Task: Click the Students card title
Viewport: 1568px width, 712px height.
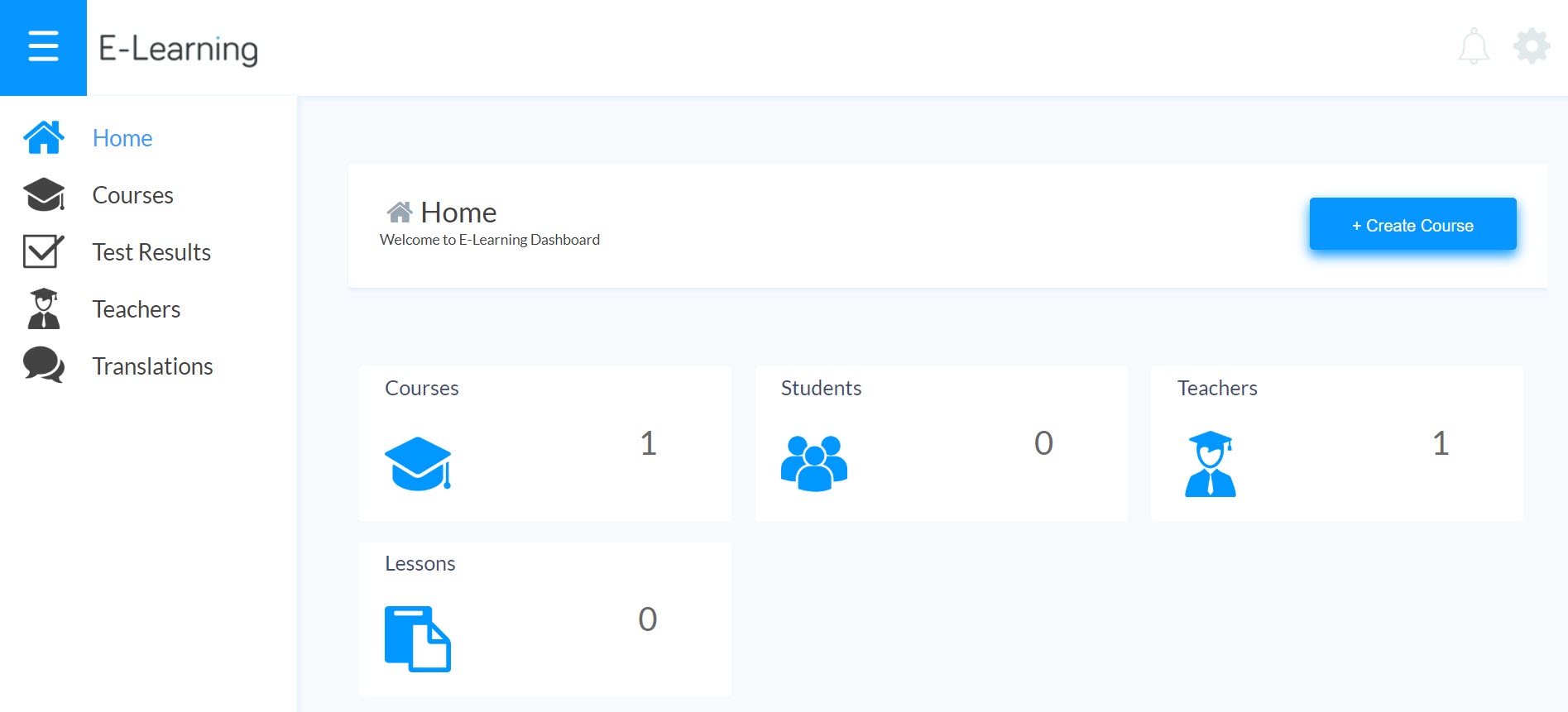Action: (822, 389)
